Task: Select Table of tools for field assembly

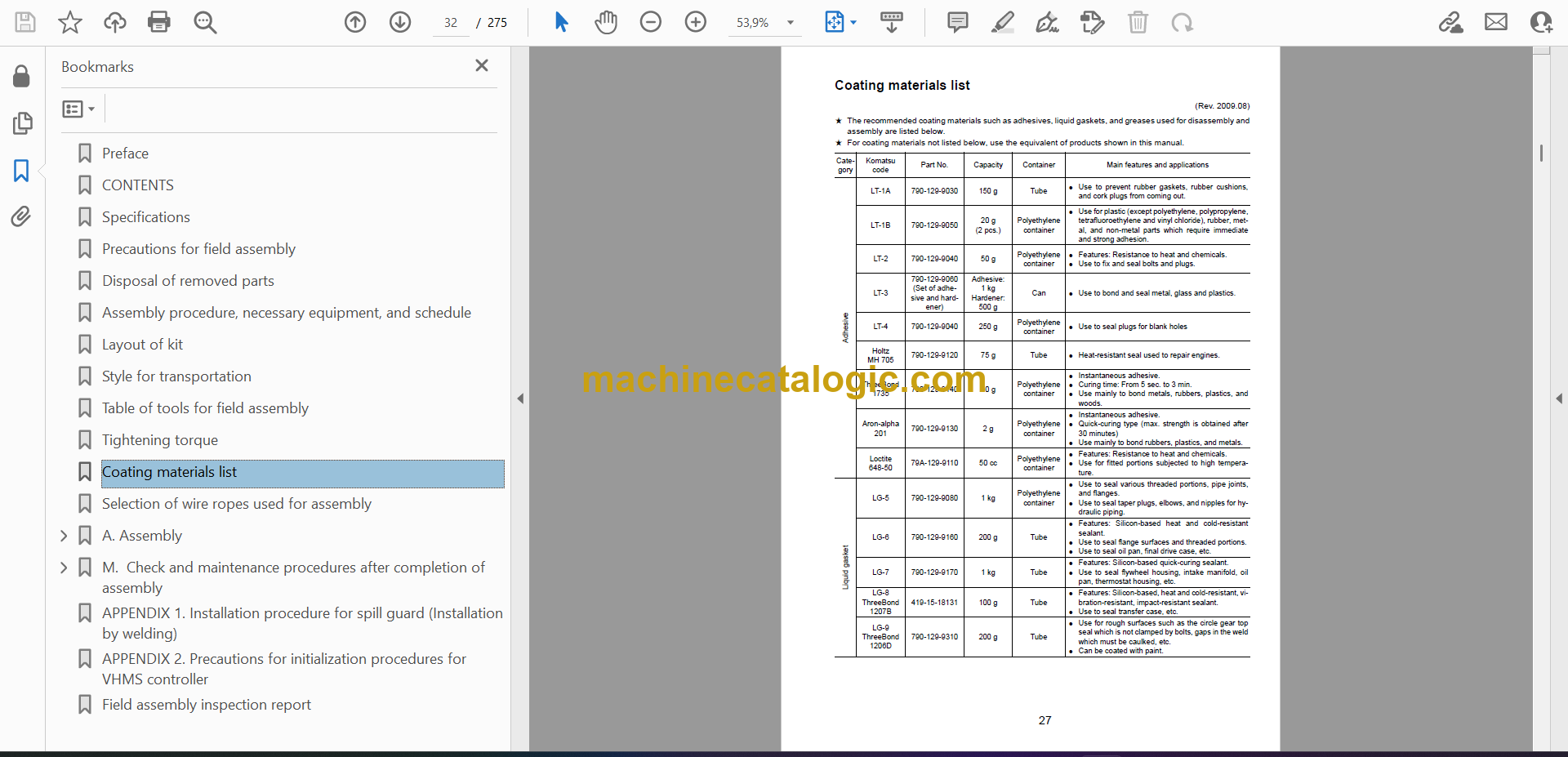Action: 205,408
